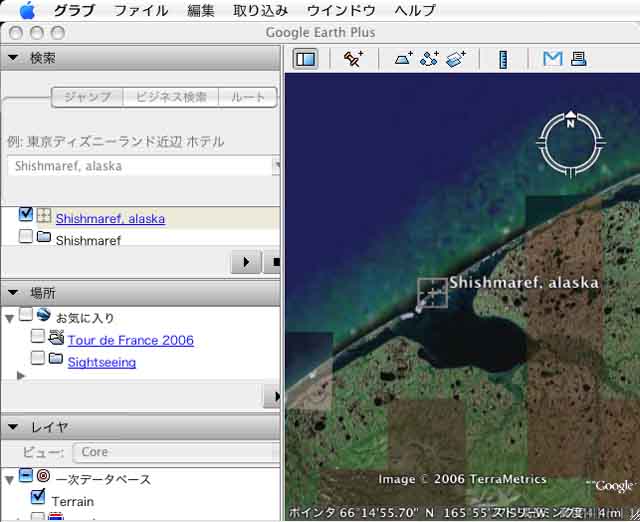The image size is (640, 522).
Task: Add a polygon from the toolbar
Action: pos(403,59)
